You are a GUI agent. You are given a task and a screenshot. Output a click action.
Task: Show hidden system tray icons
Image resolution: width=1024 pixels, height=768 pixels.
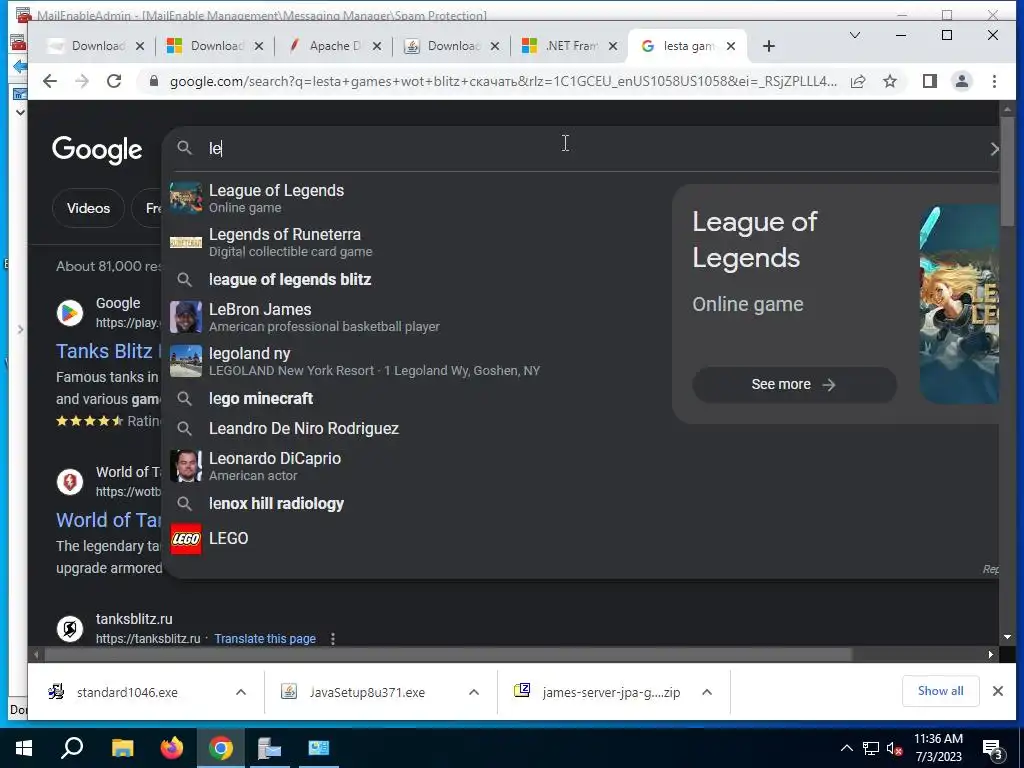pos(846,748)
